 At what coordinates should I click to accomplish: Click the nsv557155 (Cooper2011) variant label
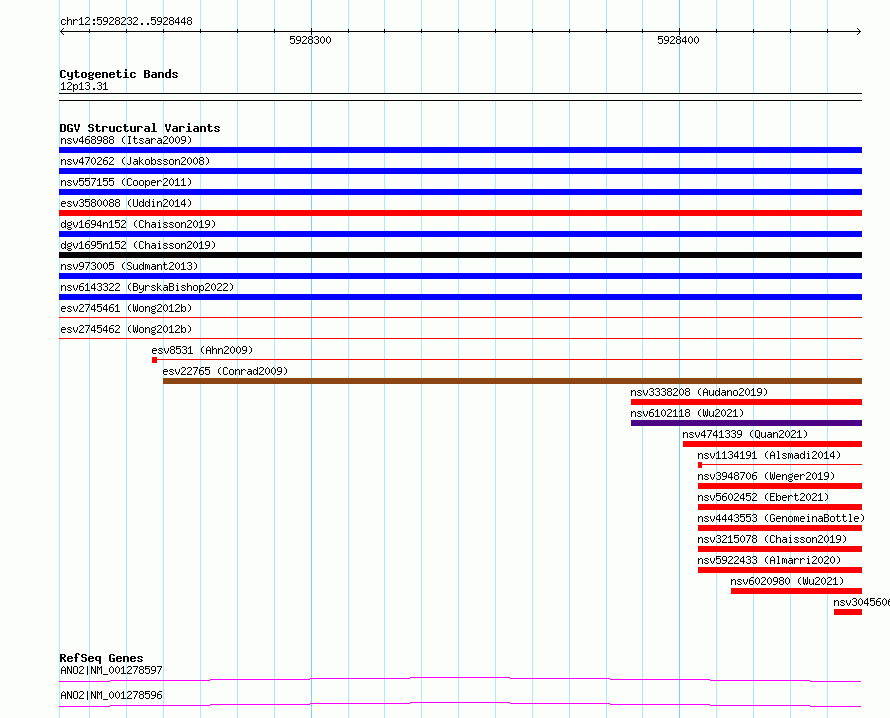coord(126,182)
